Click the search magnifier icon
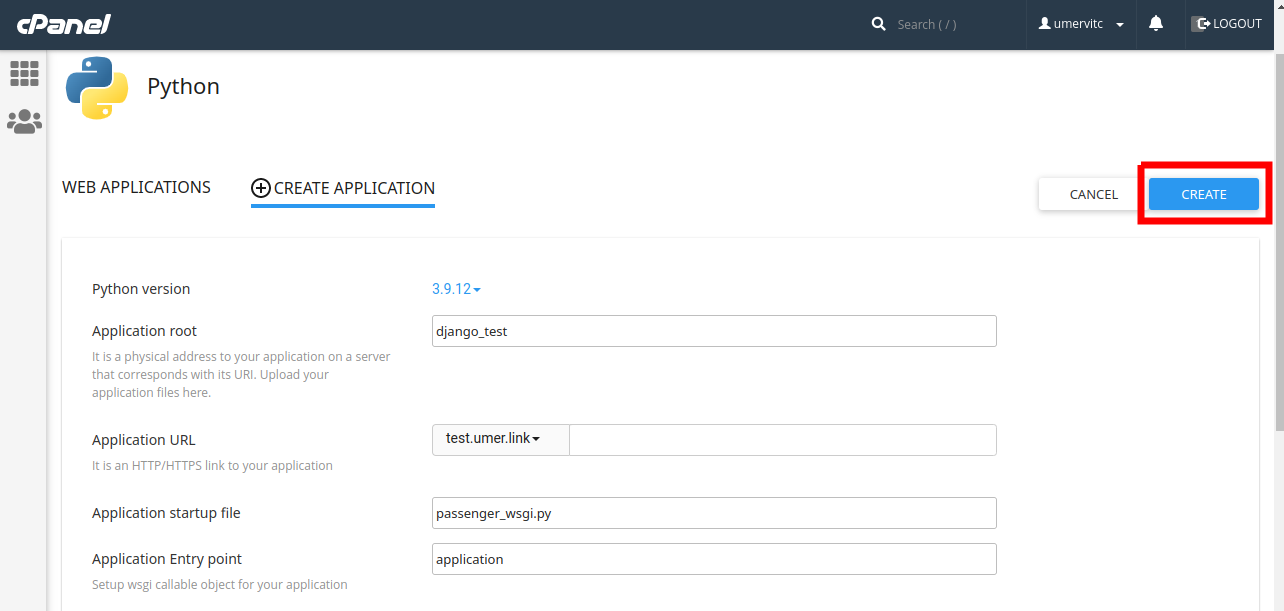1284x611 pixels. [x=879, y=24]
